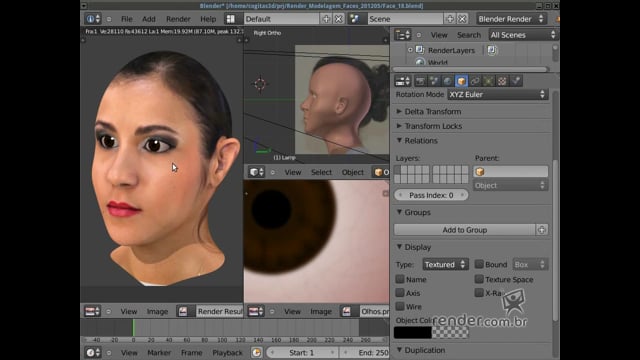
Task: Open the Marker menu in timeline
Action: [159, 353]
